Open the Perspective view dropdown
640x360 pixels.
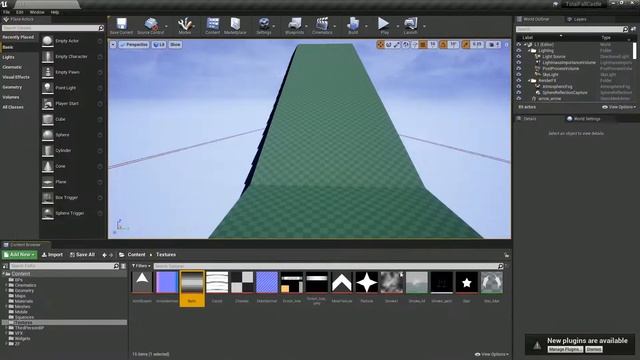(134, 44)
